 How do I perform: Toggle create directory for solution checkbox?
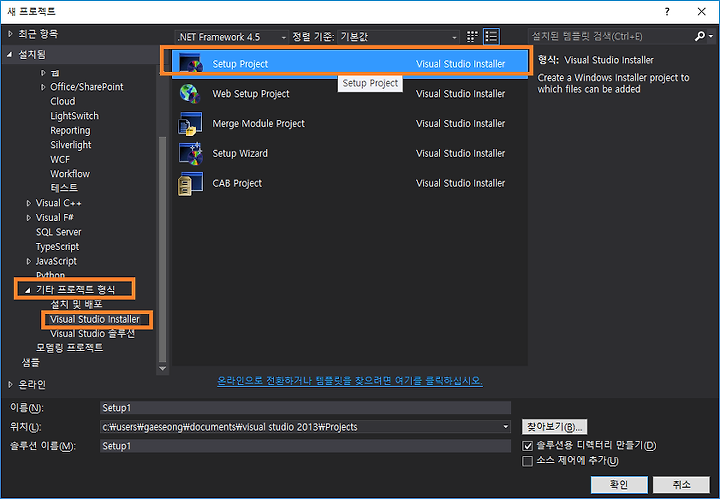click(x=528, y=445)
